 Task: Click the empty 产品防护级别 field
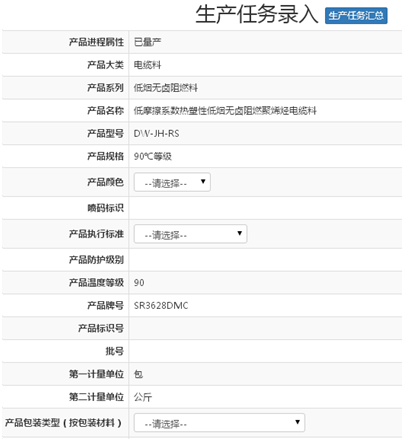coord(265,260)
